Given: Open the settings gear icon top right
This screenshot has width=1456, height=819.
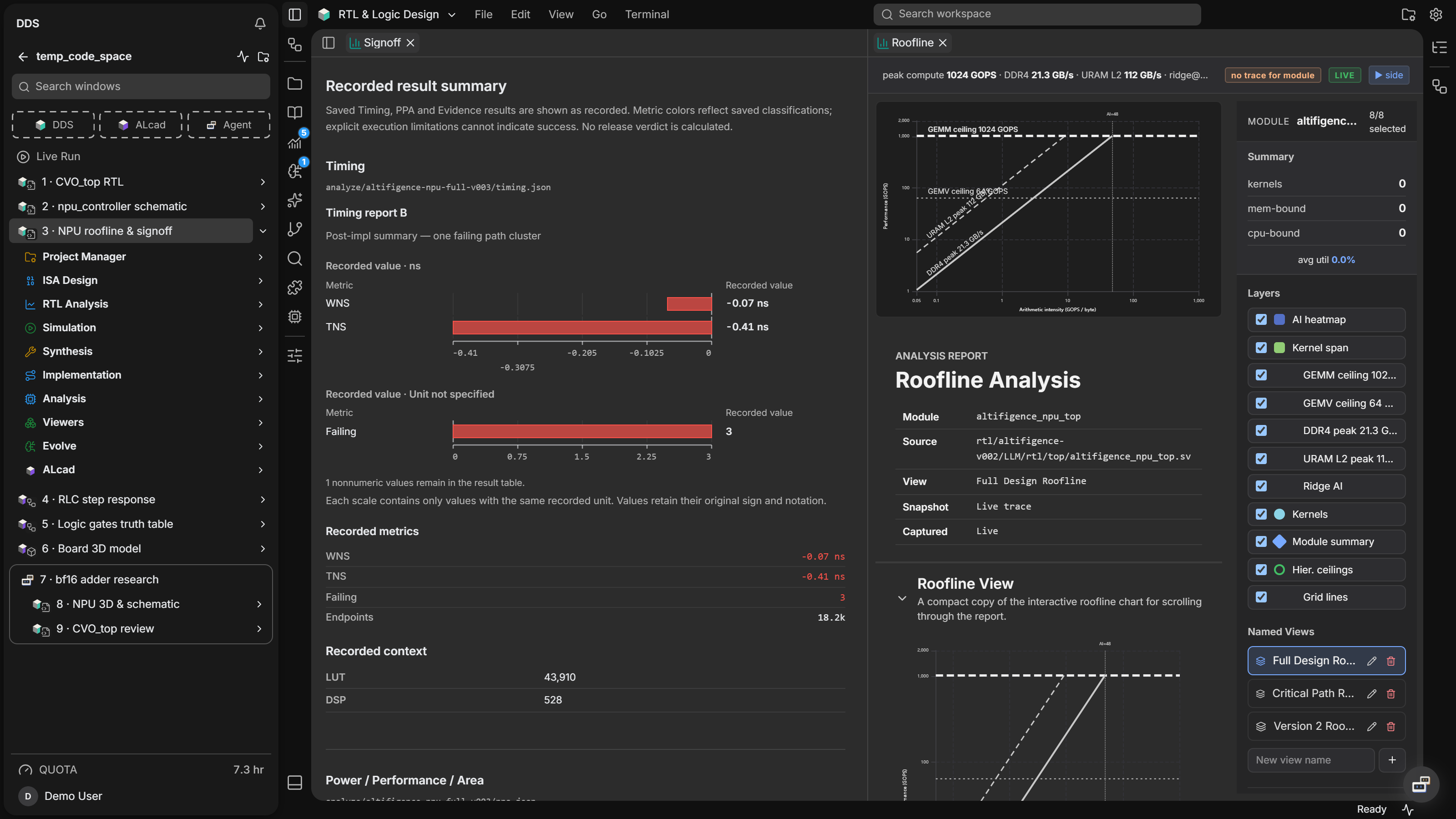Looking at the screenshot, I should [1436, 15].
